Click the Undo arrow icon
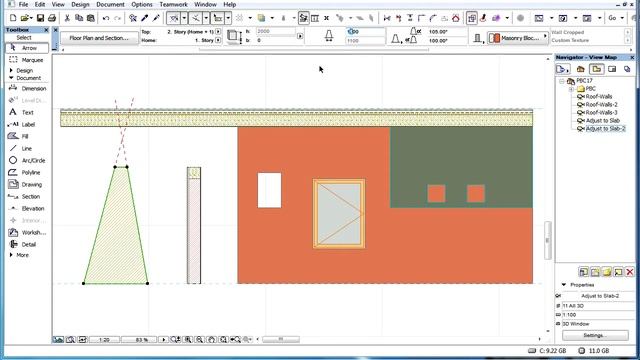640x360 pixels. [x=106, y=18]
